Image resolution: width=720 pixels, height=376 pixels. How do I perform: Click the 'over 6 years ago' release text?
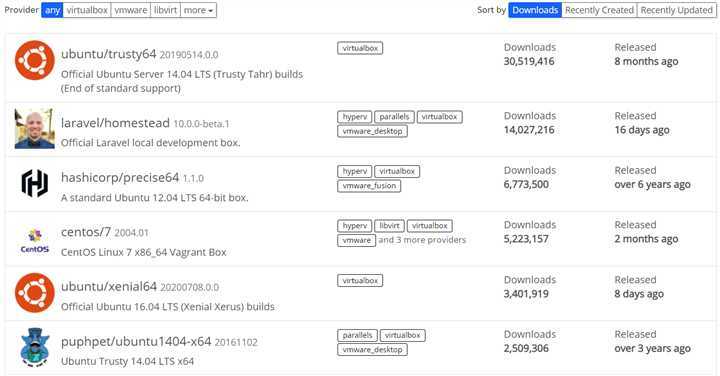[652, 185]
